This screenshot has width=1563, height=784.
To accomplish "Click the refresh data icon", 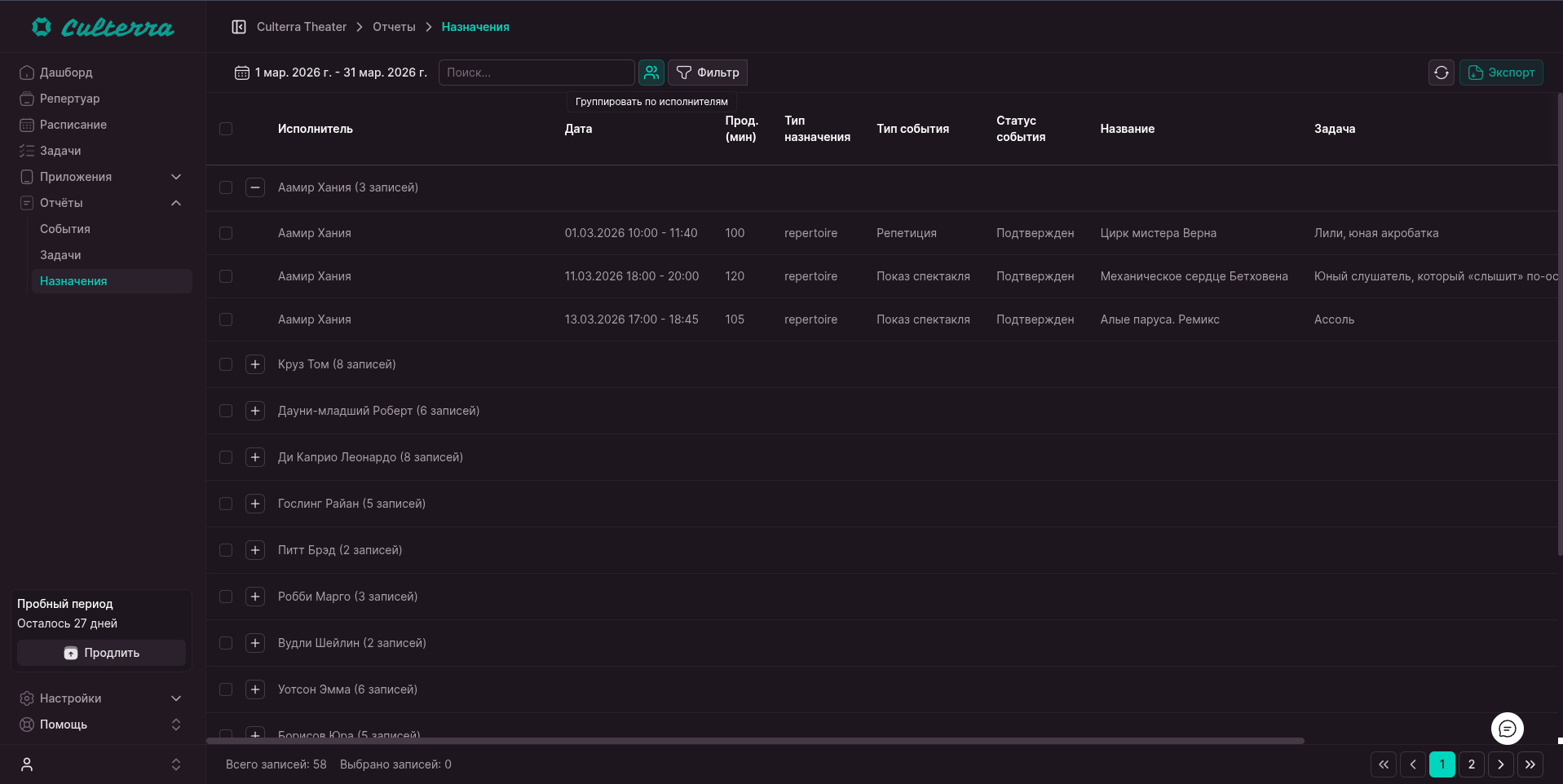I will click(x=1441, y=73).
